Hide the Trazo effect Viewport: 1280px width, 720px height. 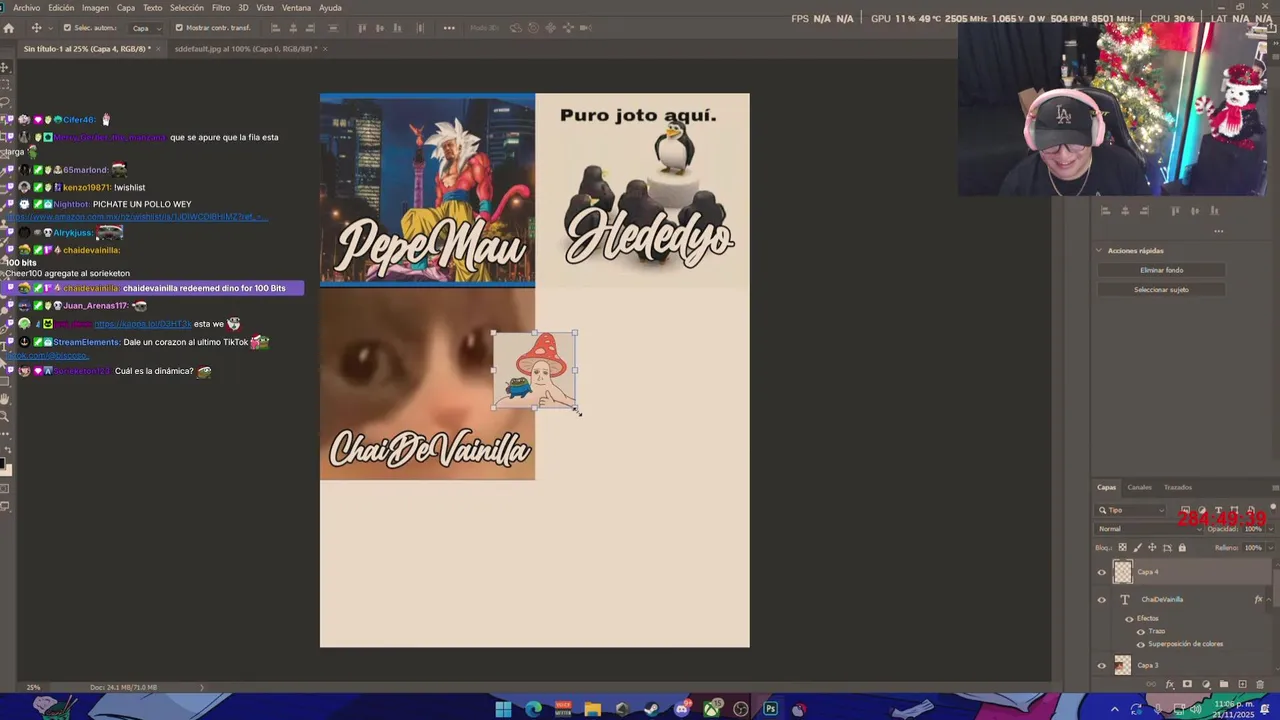click(x=1141, y=632)
